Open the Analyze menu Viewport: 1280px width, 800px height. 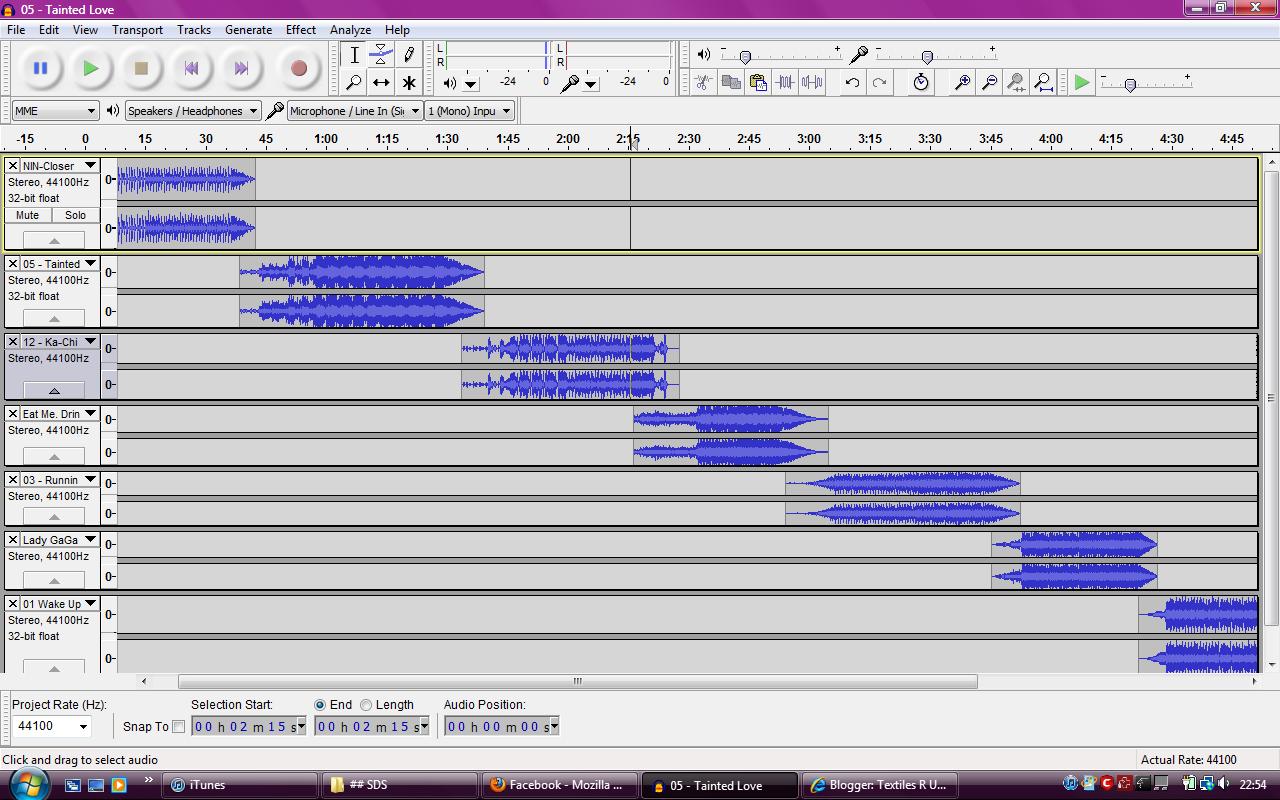pyautogui.click(x=350, y=29)
